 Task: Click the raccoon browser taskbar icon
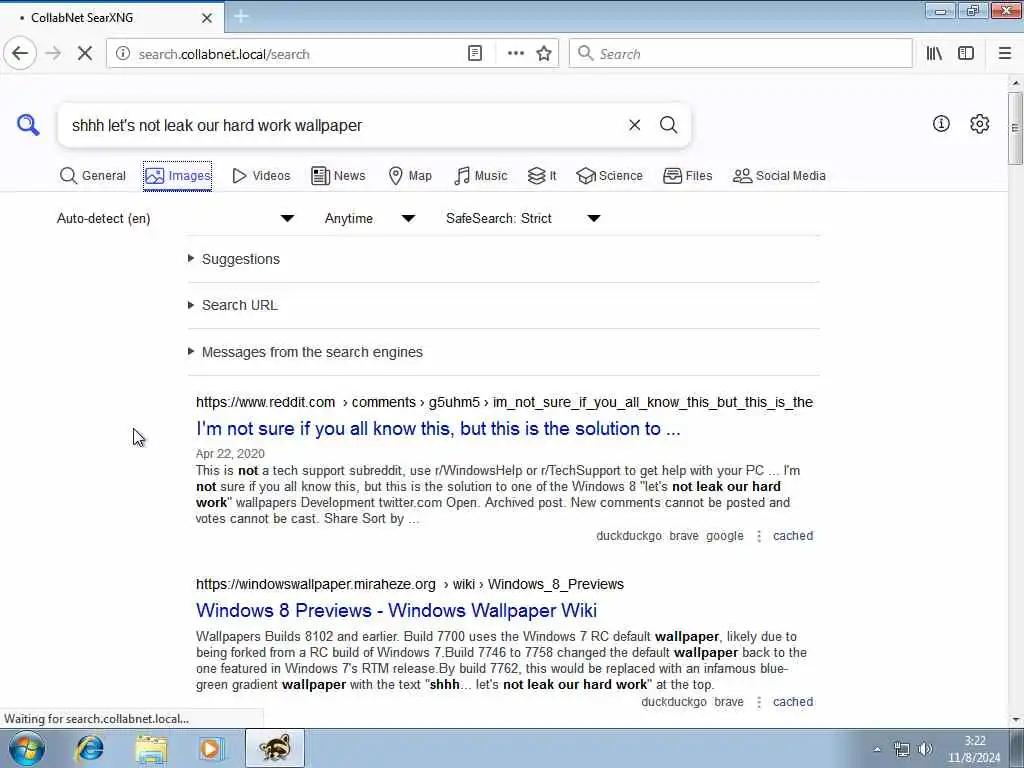tap(275, 748)
